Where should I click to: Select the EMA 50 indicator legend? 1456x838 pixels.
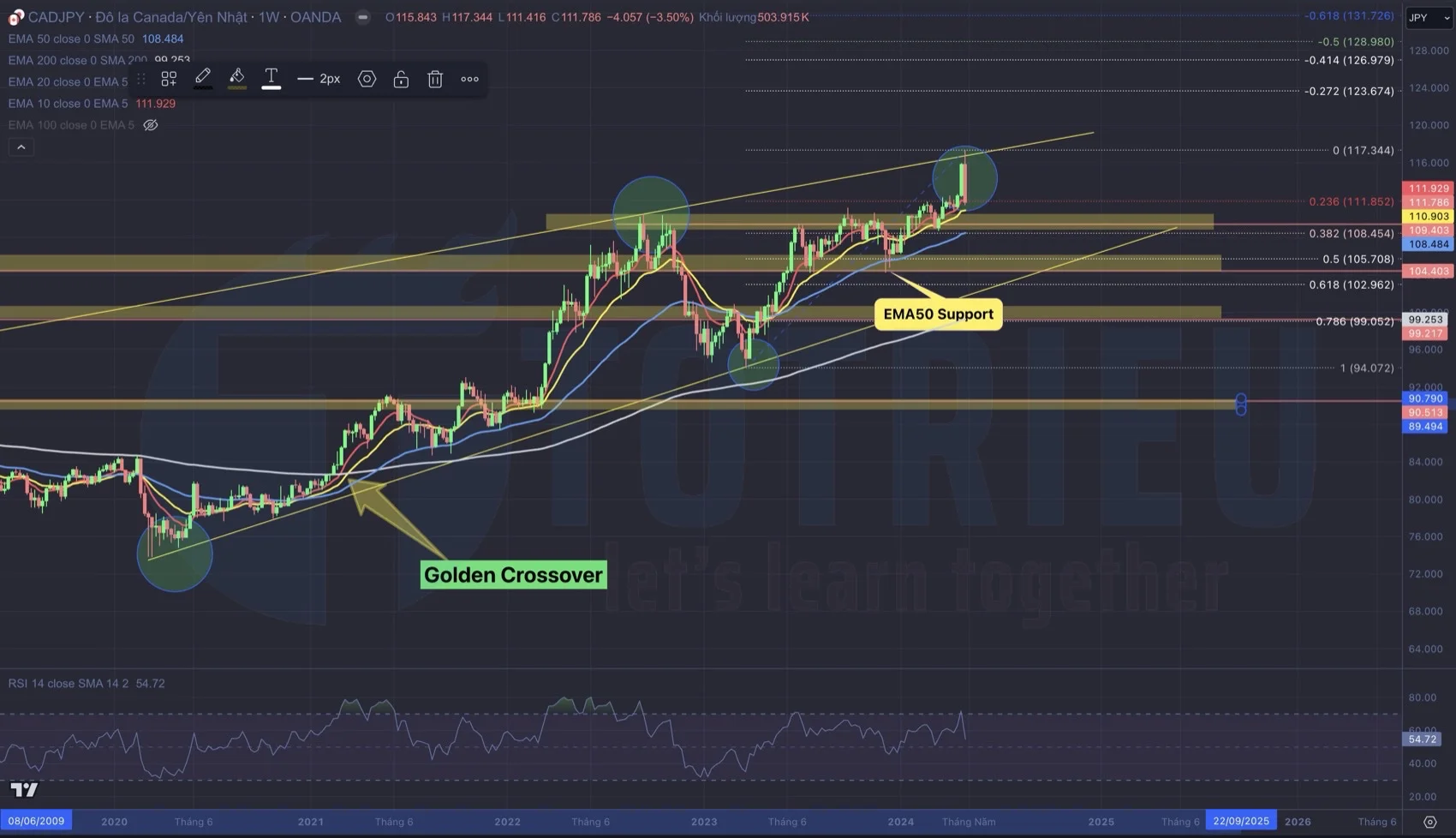71,39
